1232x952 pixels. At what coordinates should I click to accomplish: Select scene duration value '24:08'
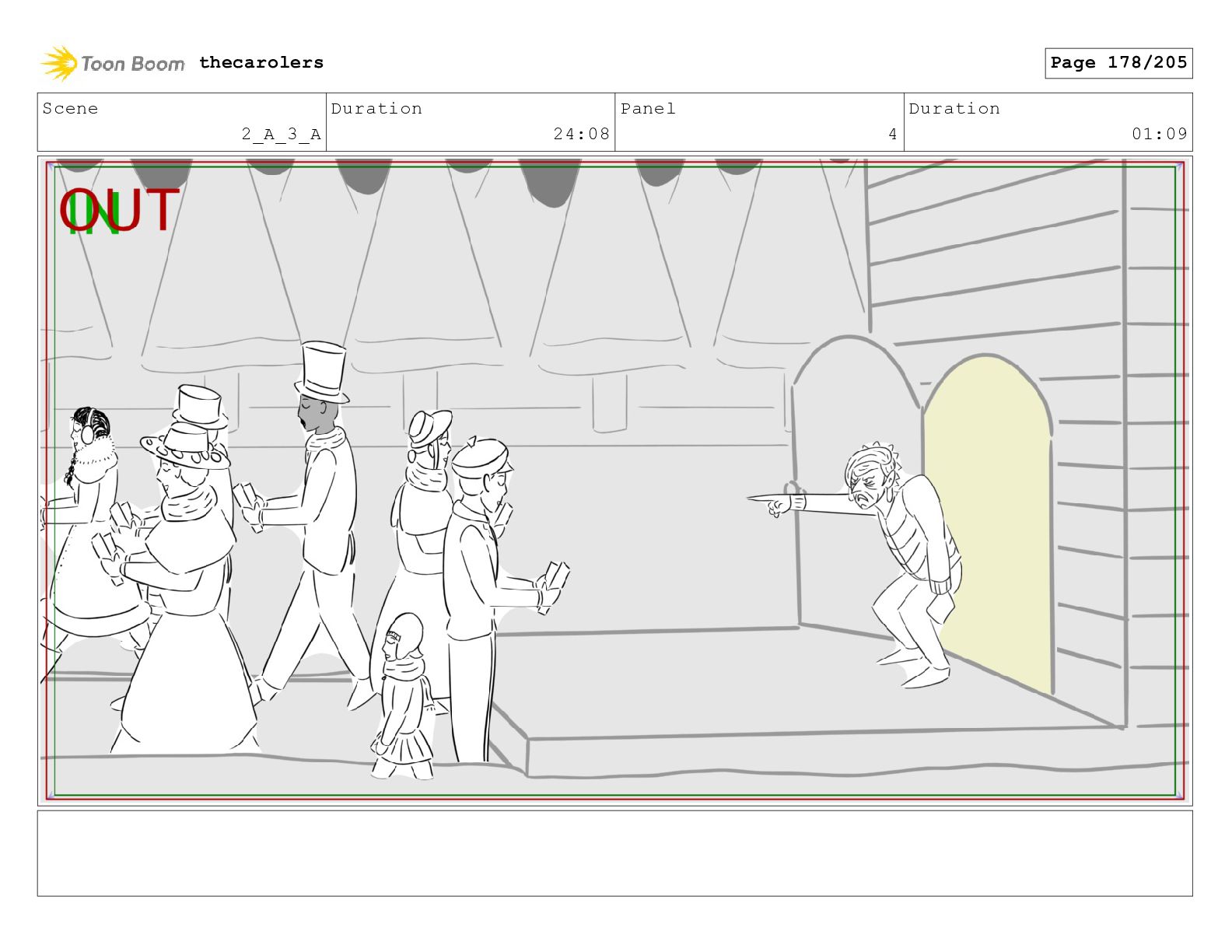[x=581, y=134]
